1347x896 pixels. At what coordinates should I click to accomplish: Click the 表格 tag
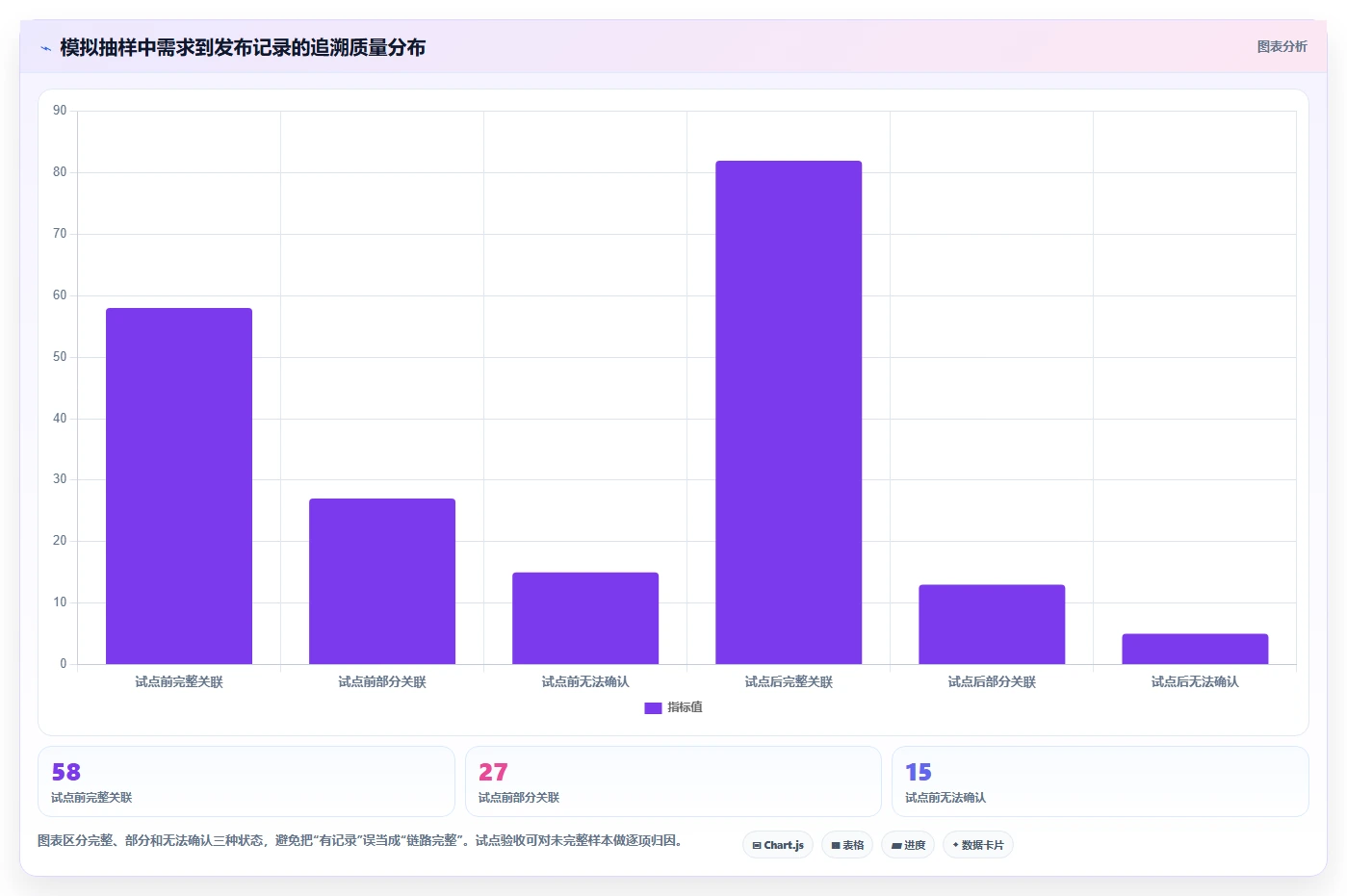pos(847,845)
